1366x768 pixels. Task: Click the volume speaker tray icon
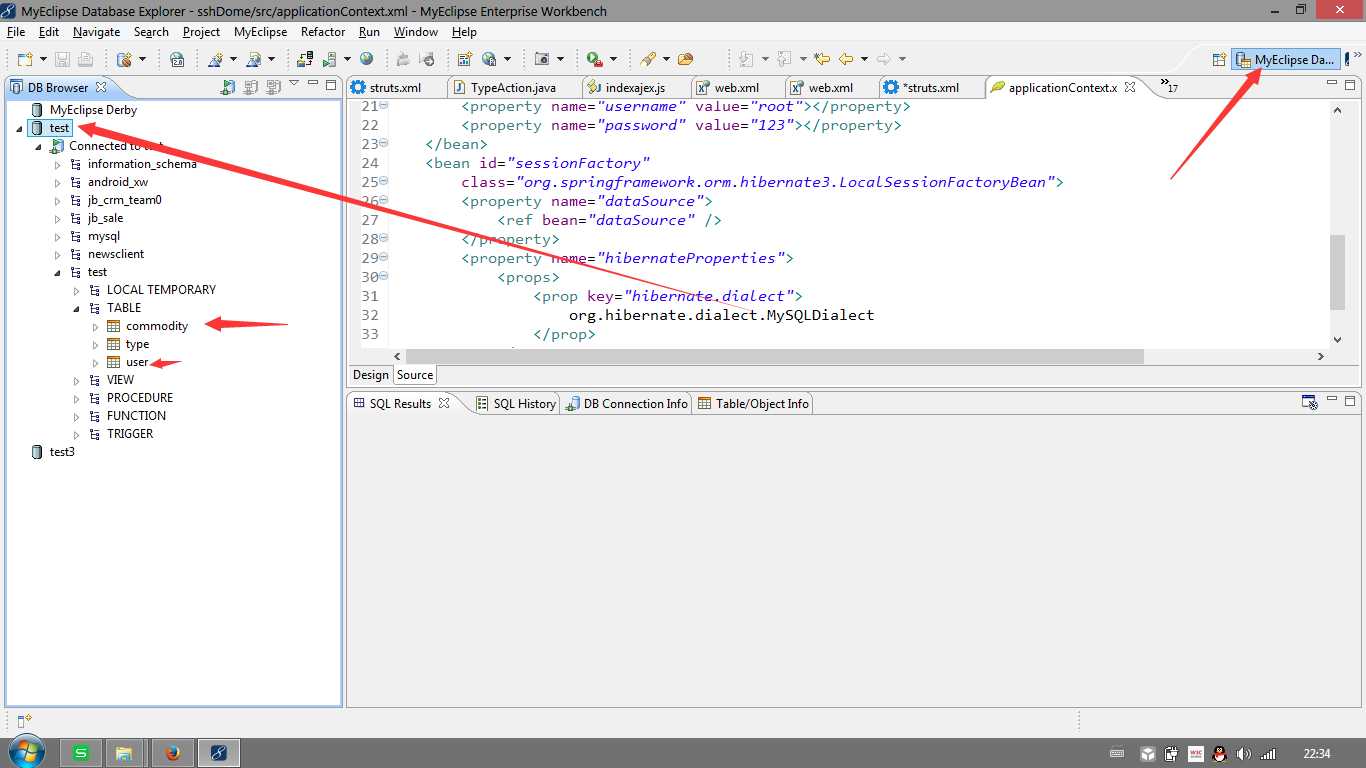pos(1244,754)
